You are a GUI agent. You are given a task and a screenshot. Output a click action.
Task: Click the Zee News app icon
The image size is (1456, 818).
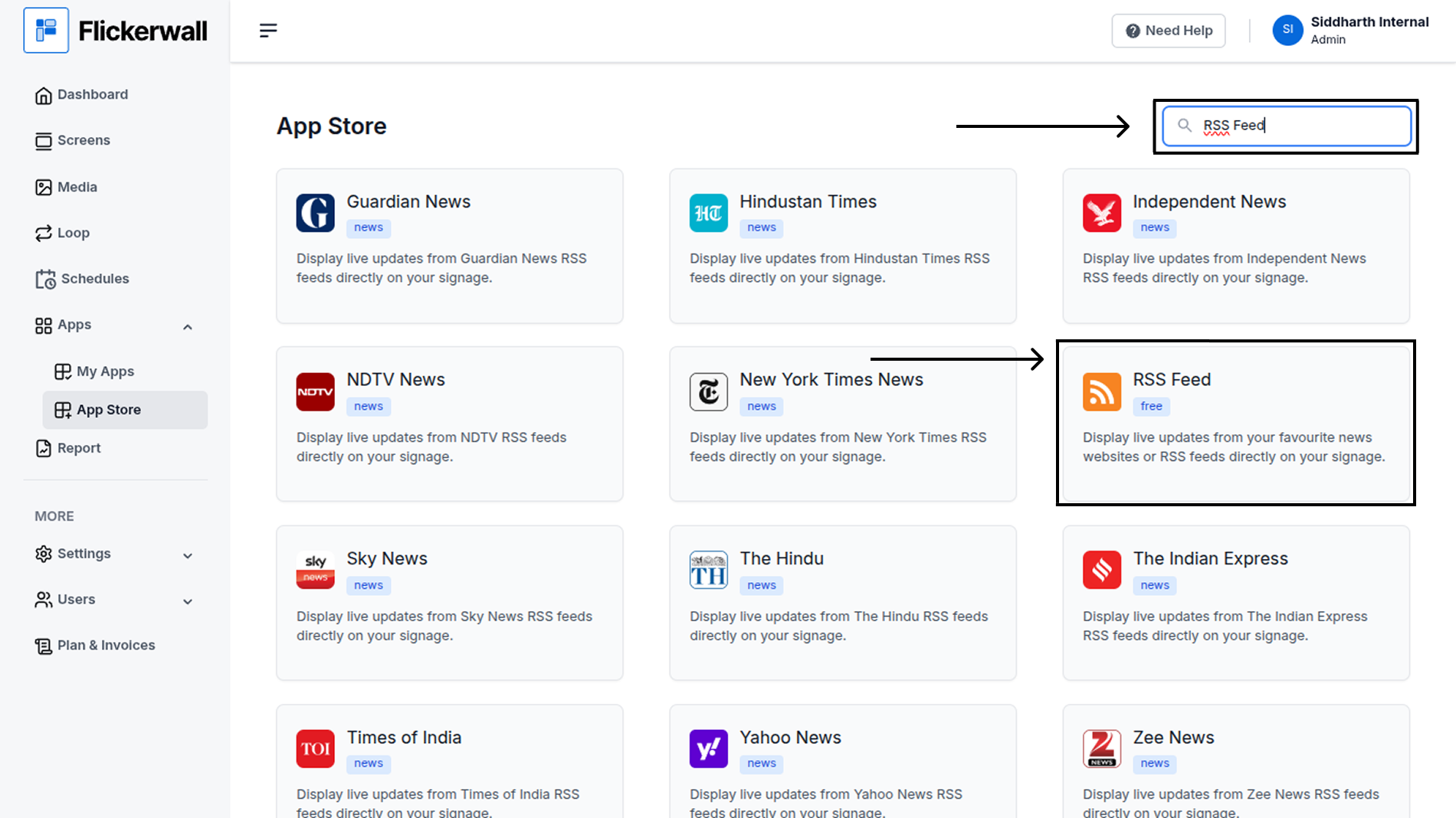[x=1102, y=749]
